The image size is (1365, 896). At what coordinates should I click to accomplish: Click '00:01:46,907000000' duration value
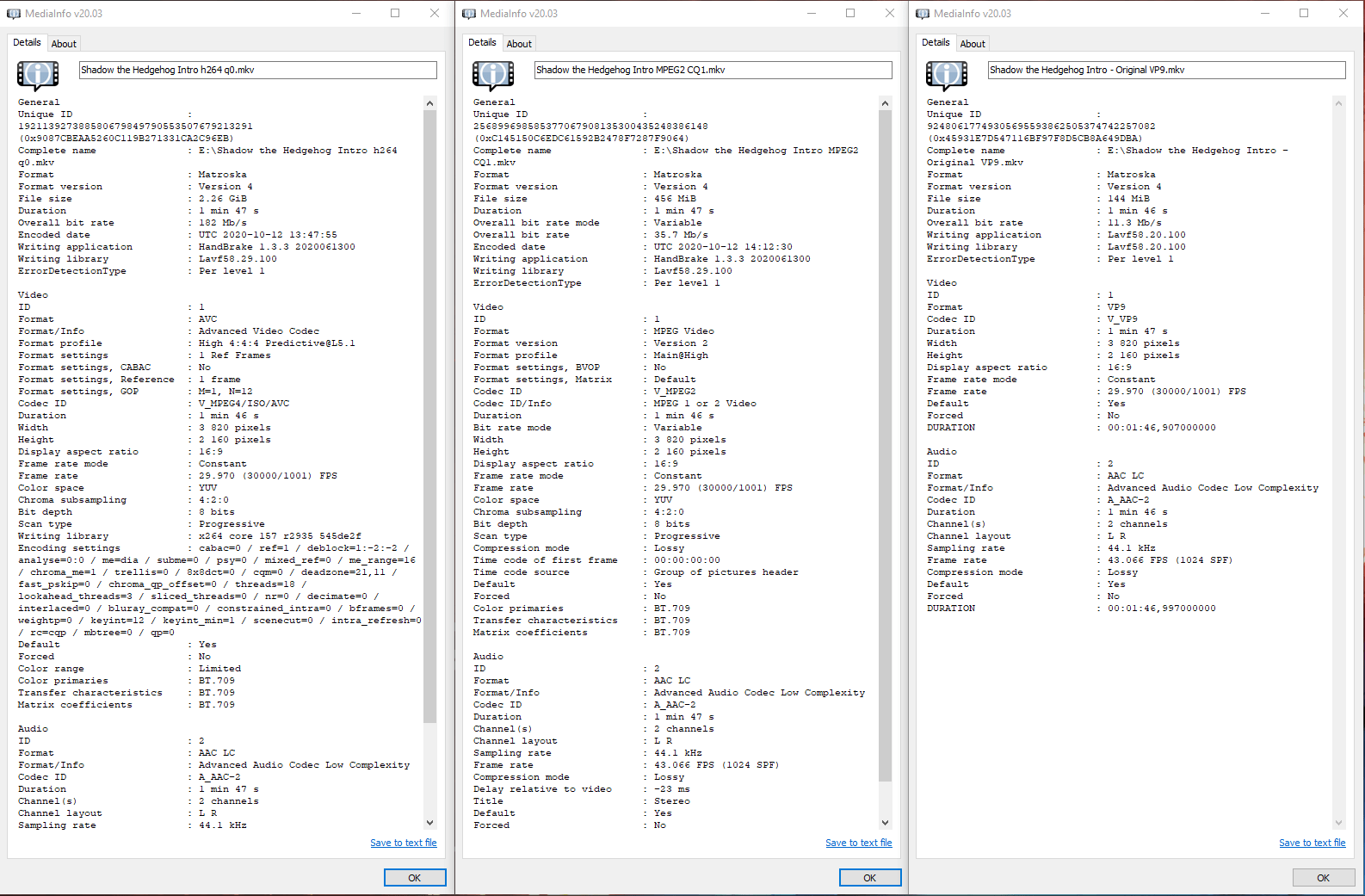click(x=1162, y=428)
